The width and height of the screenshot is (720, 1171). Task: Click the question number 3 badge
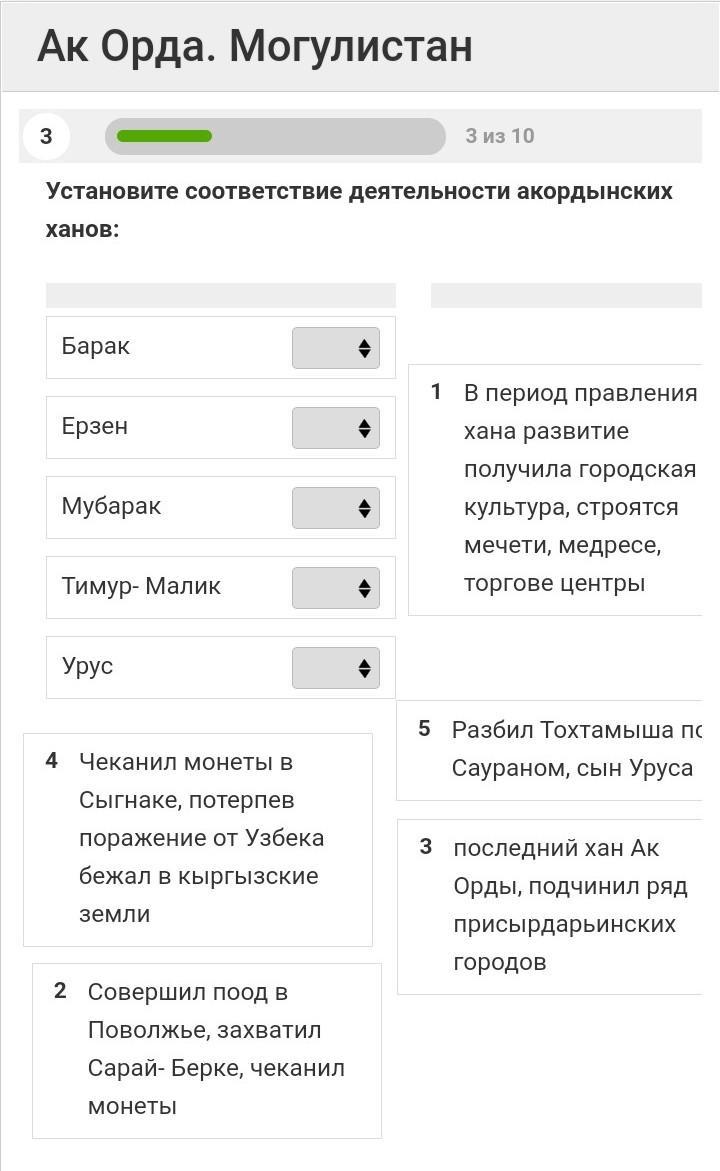pos(46,136)
